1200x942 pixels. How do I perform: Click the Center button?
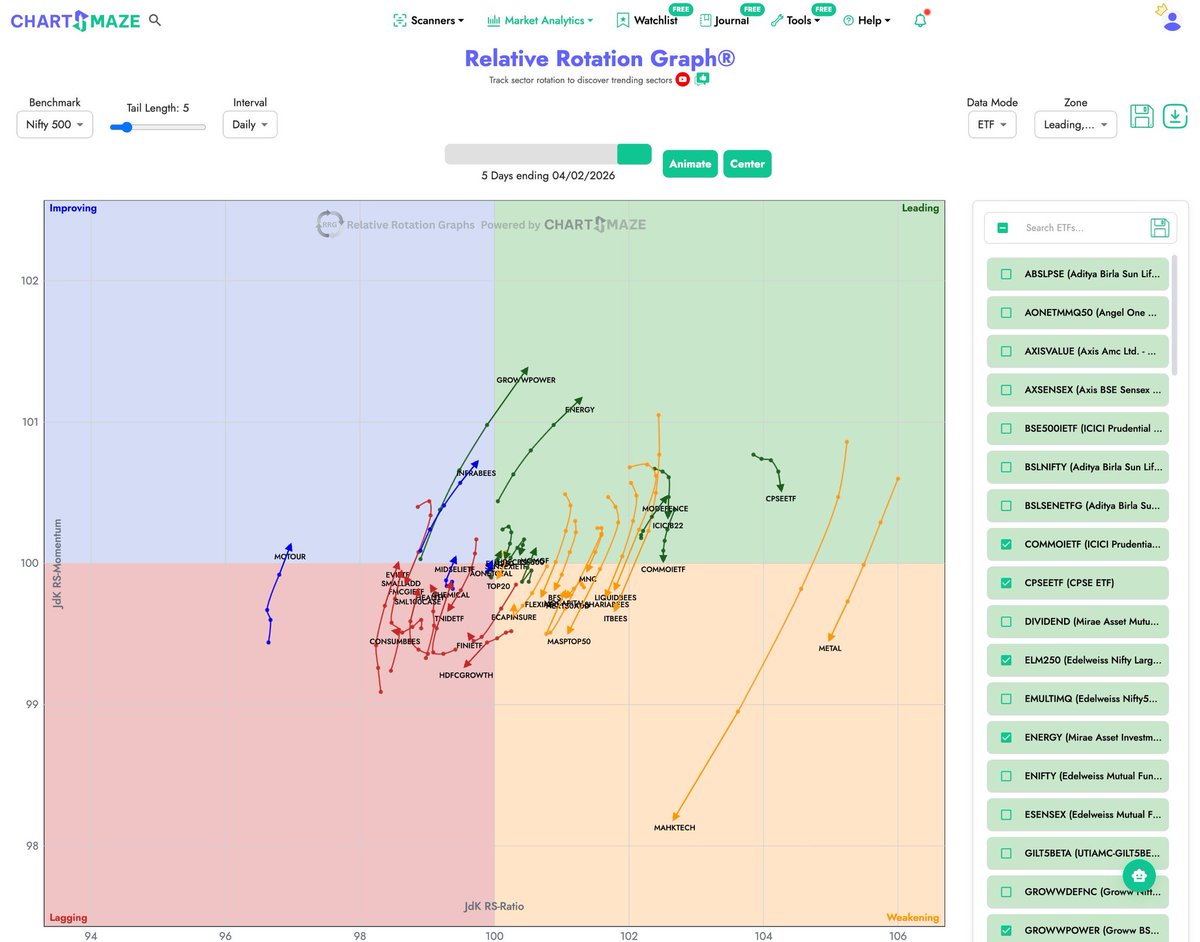pyautogui.click(x=747, y=164)
